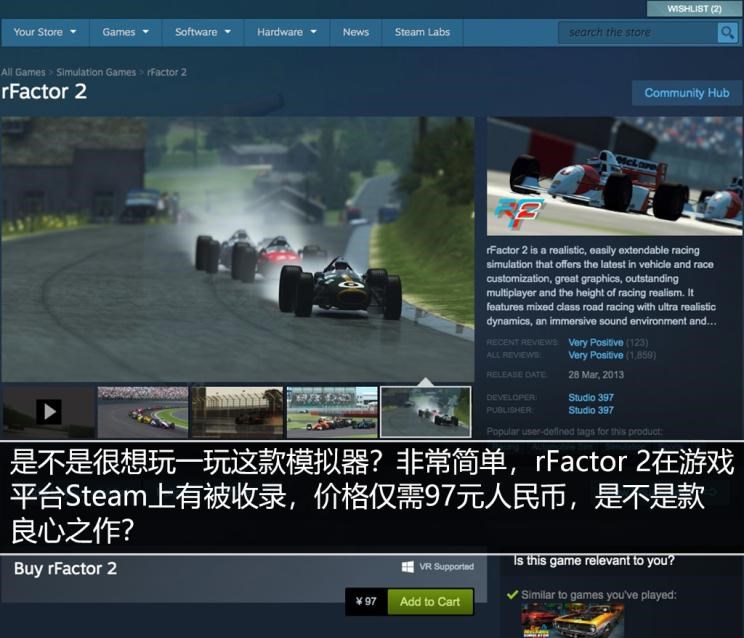Open developer Studio 397 link

pos(591,398)
